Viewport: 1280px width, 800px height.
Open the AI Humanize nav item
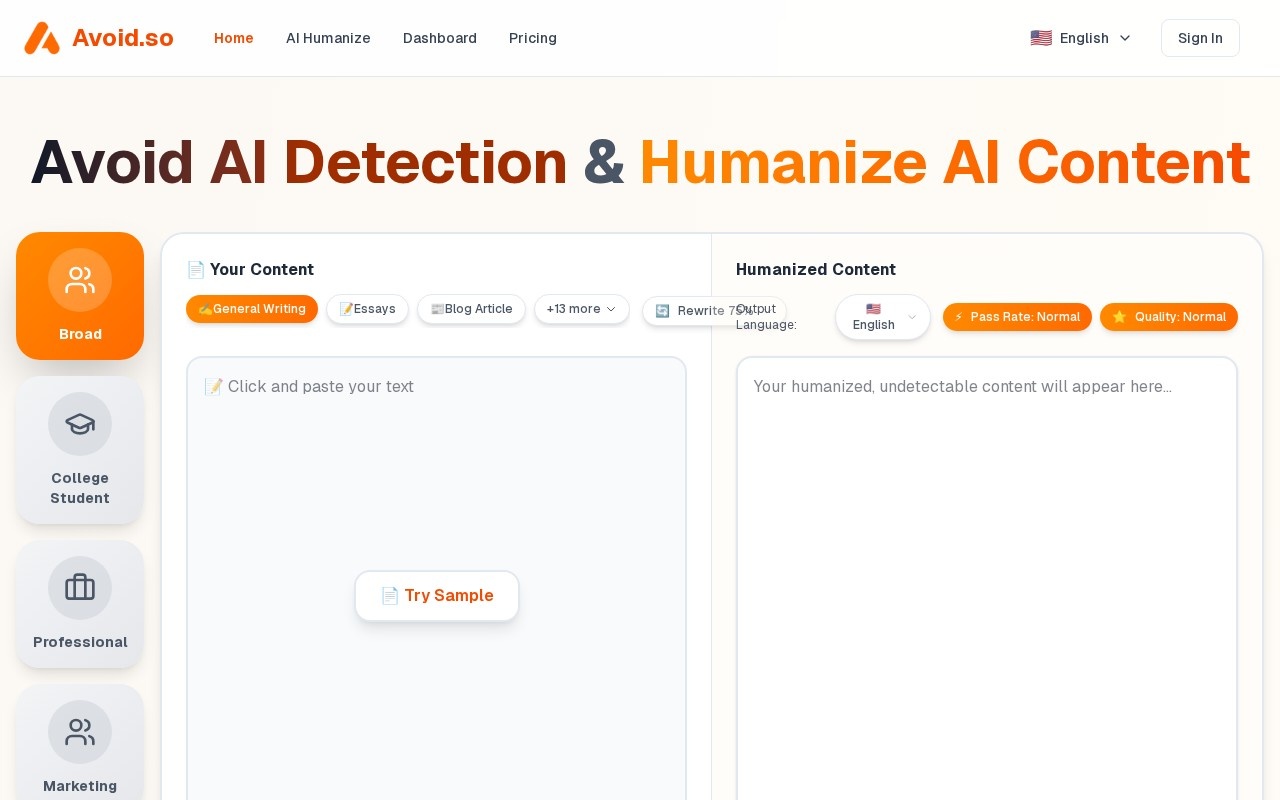(328, 38)
